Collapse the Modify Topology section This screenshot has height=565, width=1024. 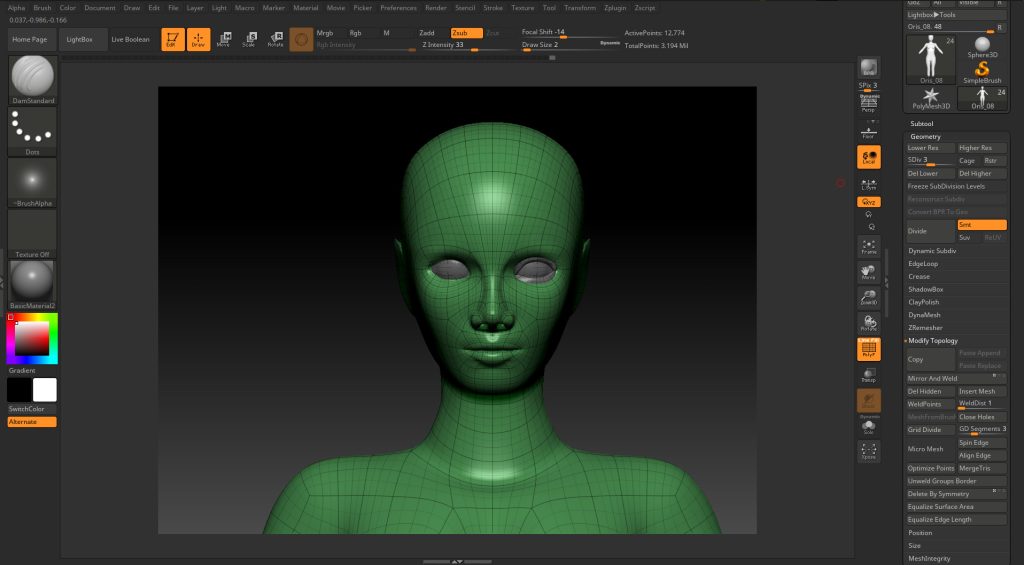coord(932,341)
